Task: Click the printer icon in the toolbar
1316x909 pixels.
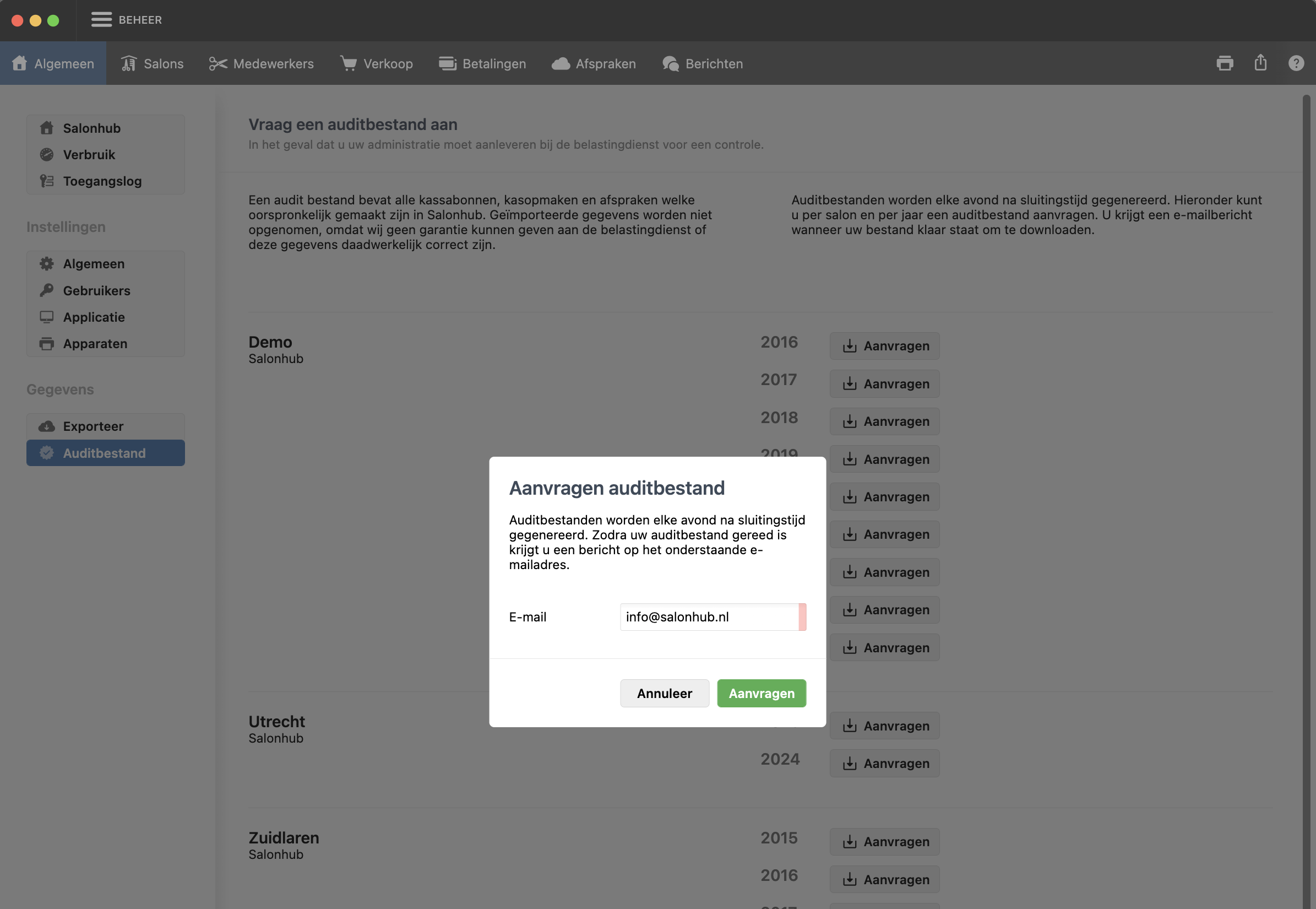Action: click(x=1225, y=63)
